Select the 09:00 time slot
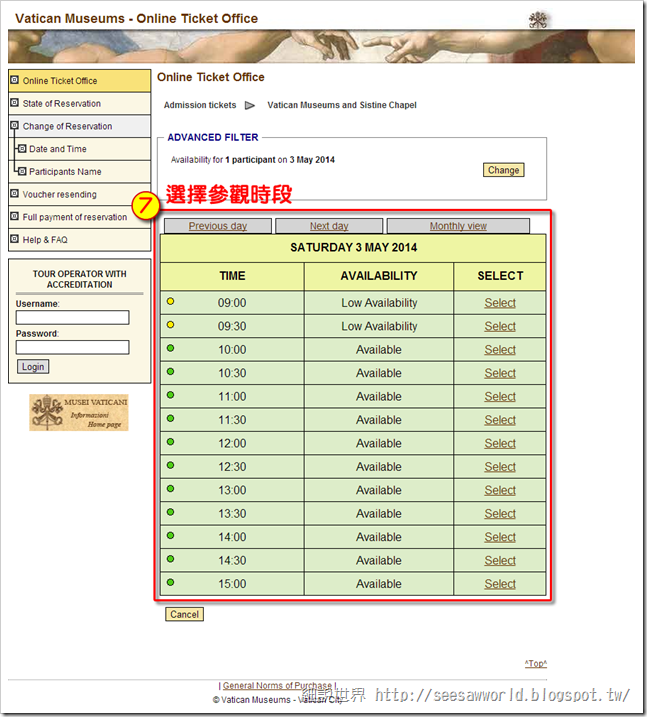Viewport: 647px width, 717px height. [500, 303]
